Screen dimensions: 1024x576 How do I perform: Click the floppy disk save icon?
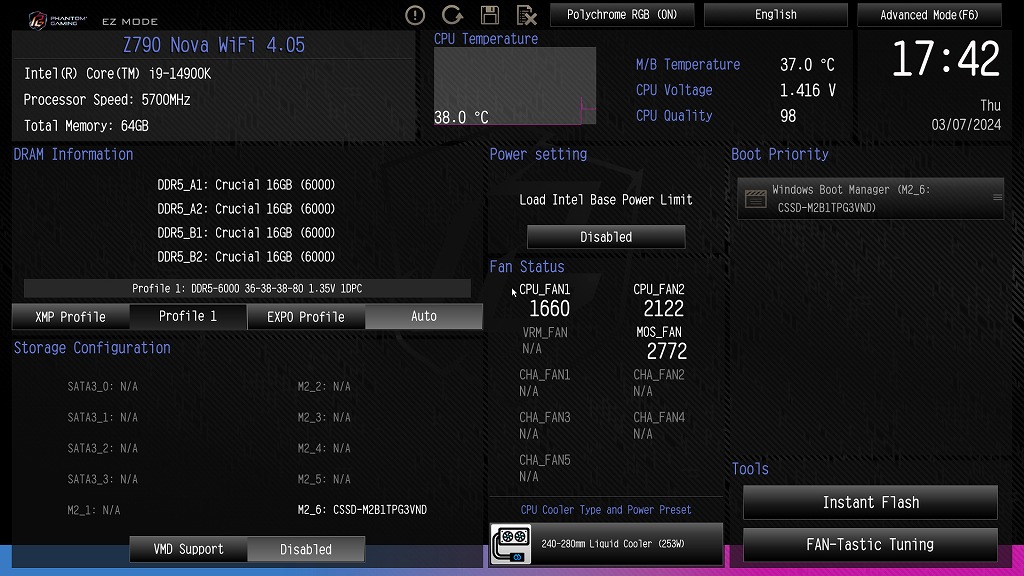coord(490,15)
